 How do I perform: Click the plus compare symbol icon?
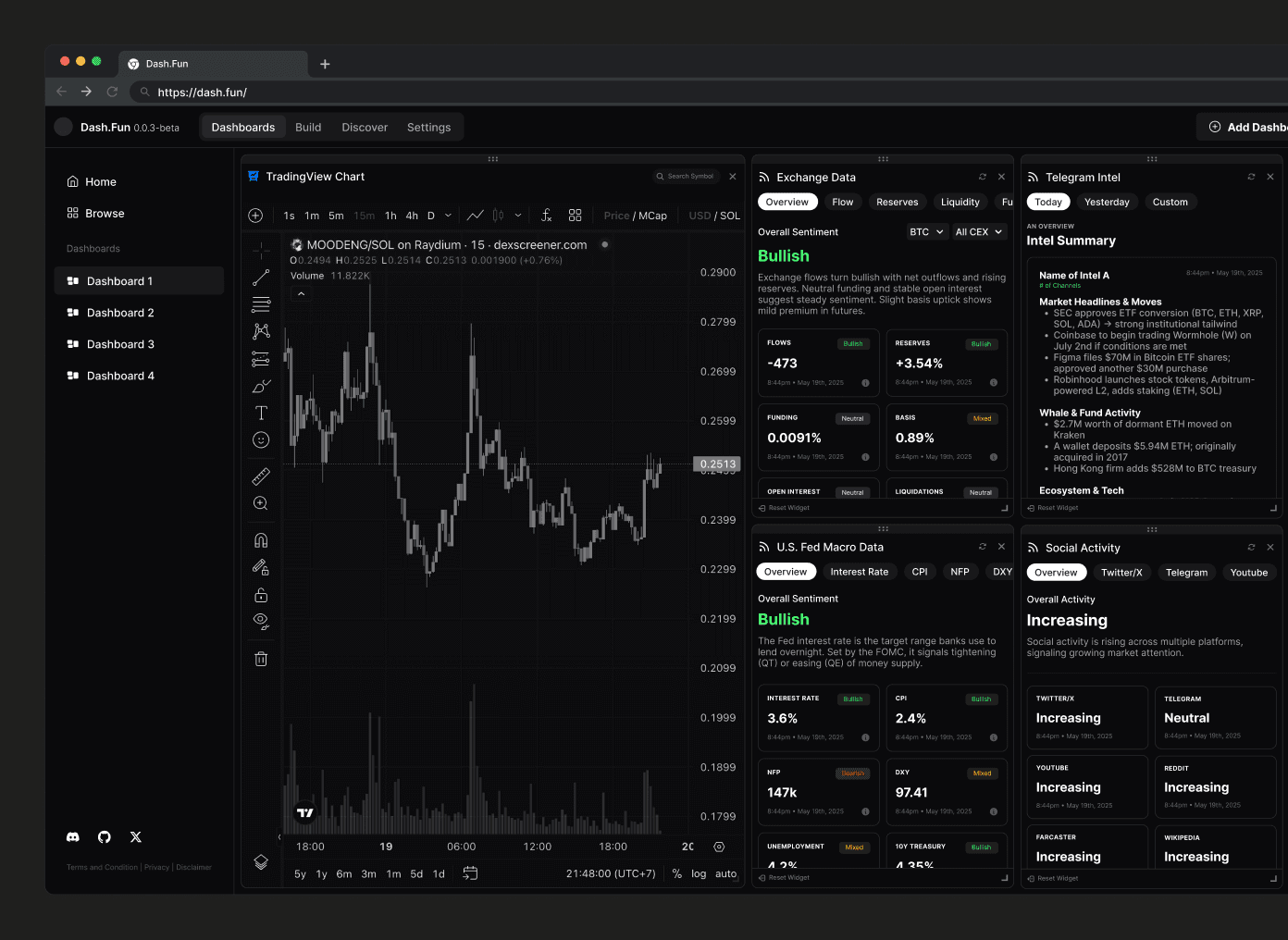(x=255, y=216)
